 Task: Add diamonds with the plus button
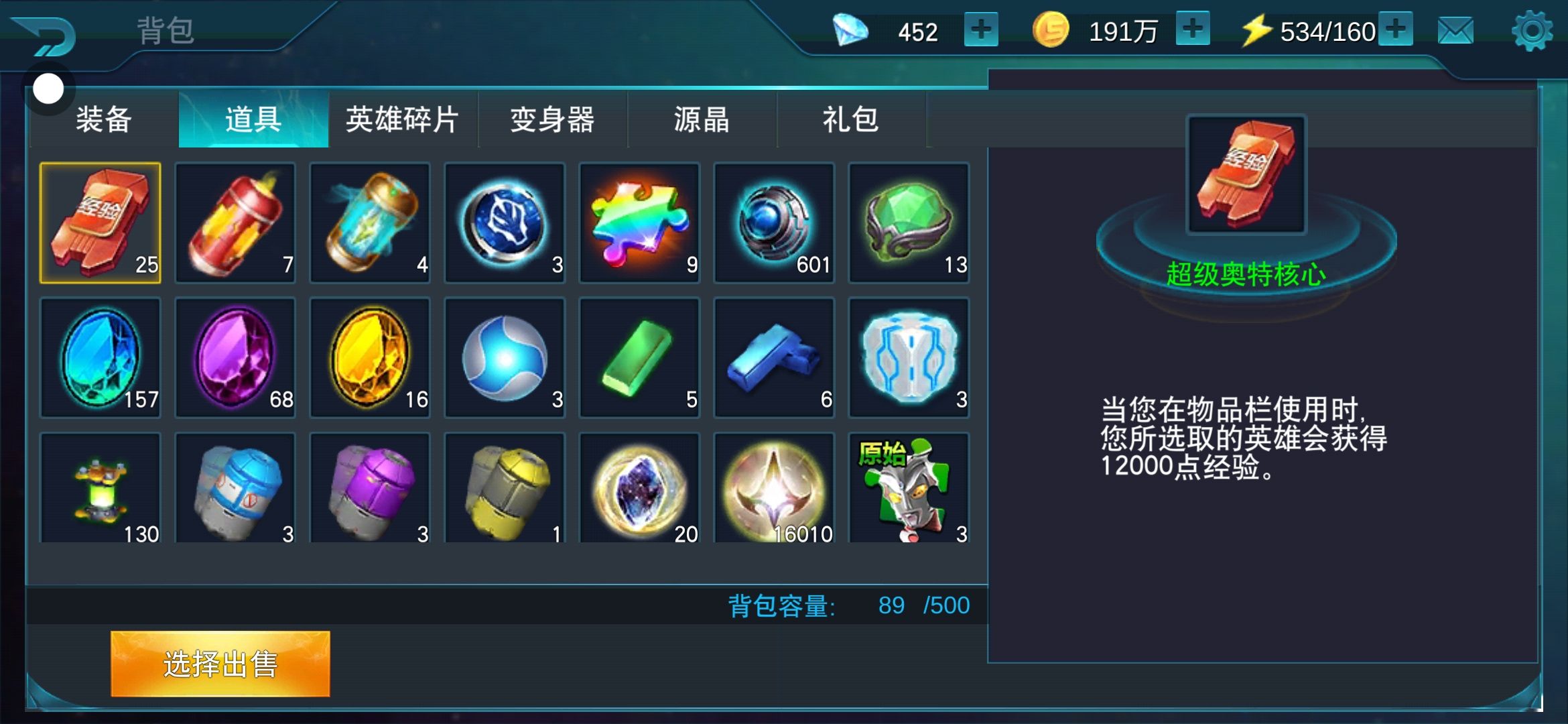pos(981,30)
